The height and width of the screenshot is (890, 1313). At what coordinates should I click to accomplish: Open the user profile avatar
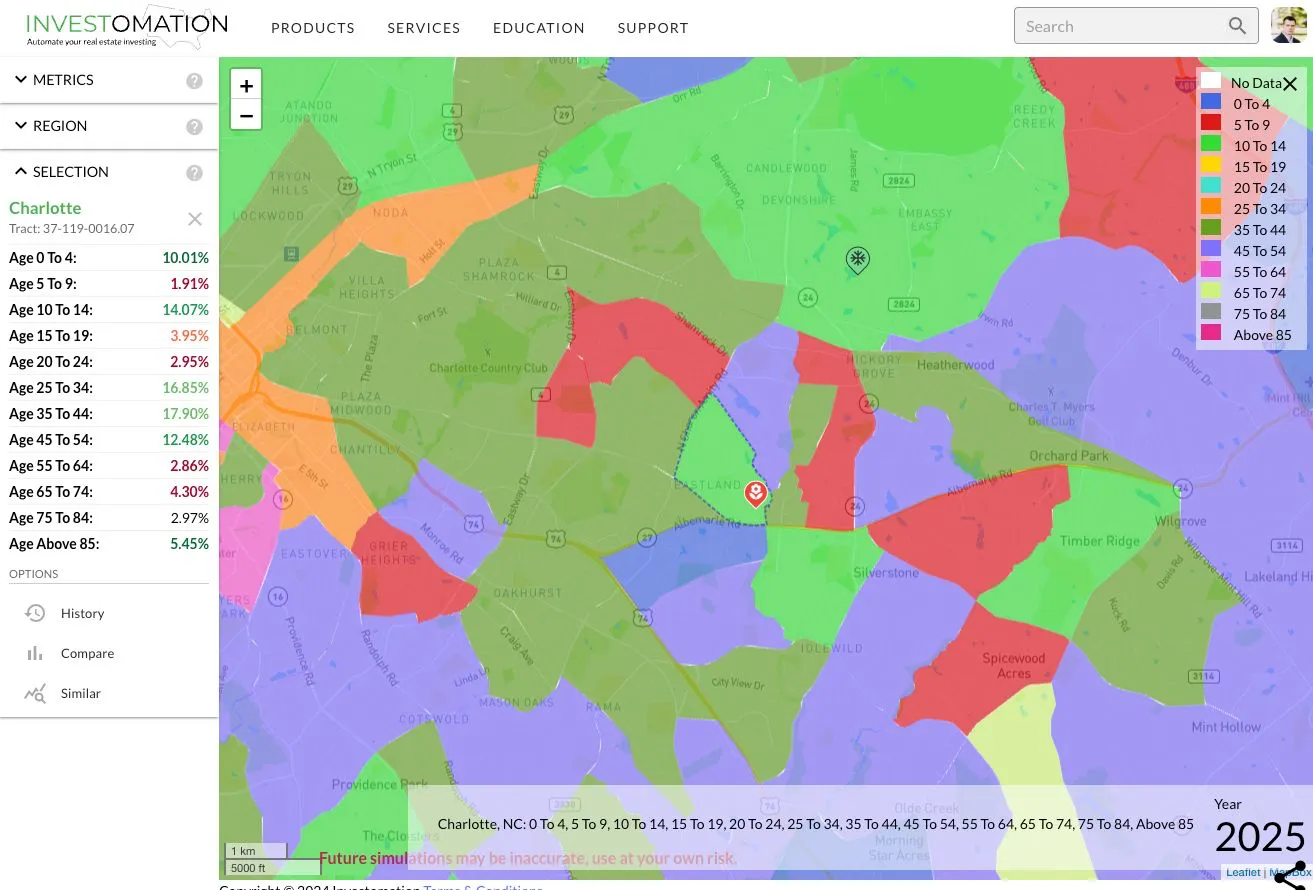tap(1289, 26)
